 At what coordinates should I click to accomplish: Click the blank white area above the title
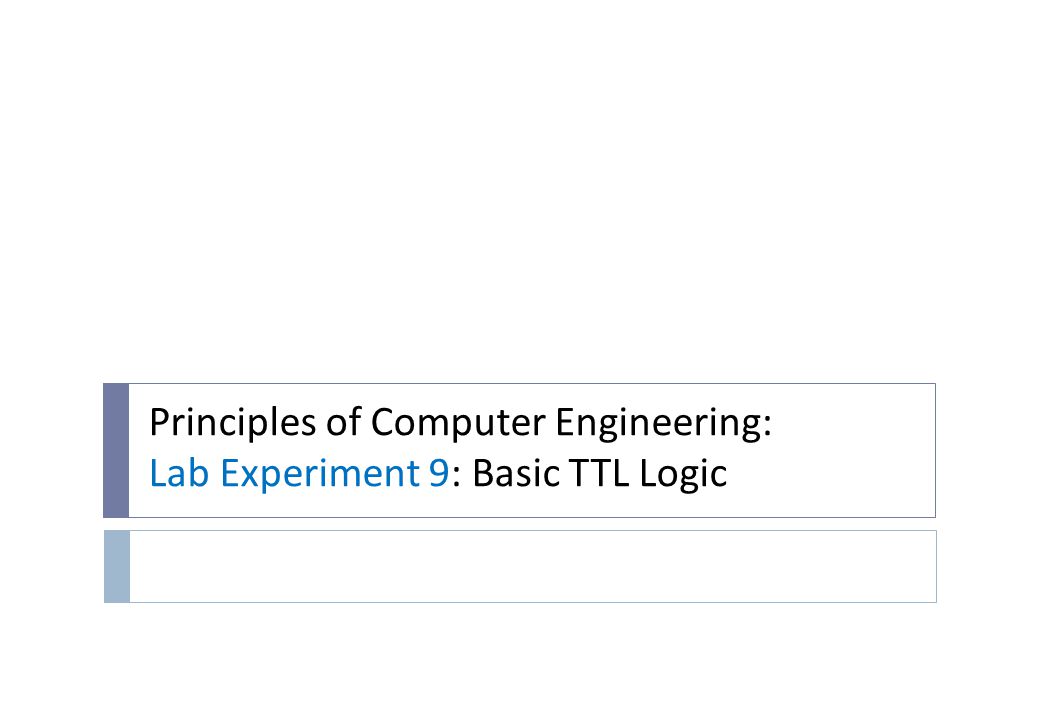point(520,192)
